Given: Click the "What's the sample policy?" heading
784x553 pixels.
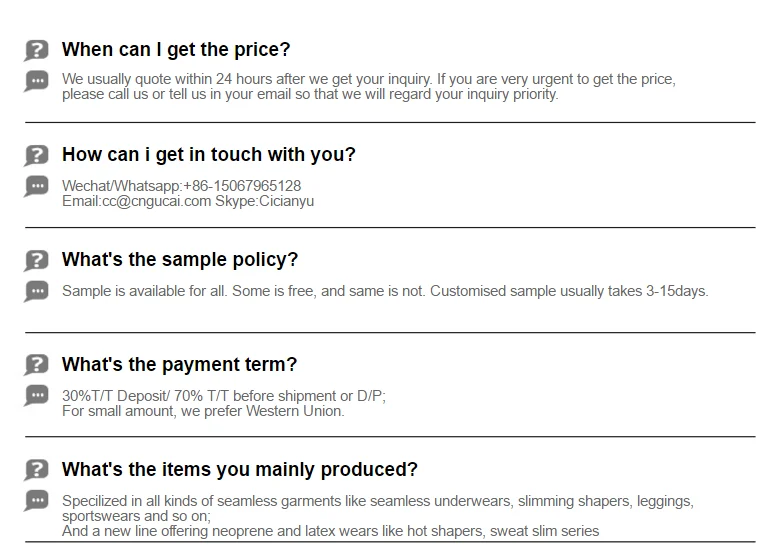Looking at the screenshot, I should [x=180, y=260].
